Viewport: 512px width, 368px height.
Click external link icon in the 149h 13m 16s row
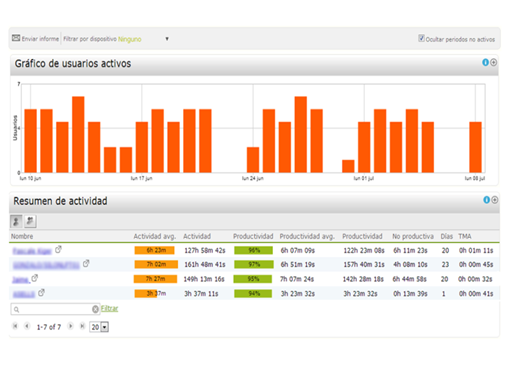[x=35, y=278]
